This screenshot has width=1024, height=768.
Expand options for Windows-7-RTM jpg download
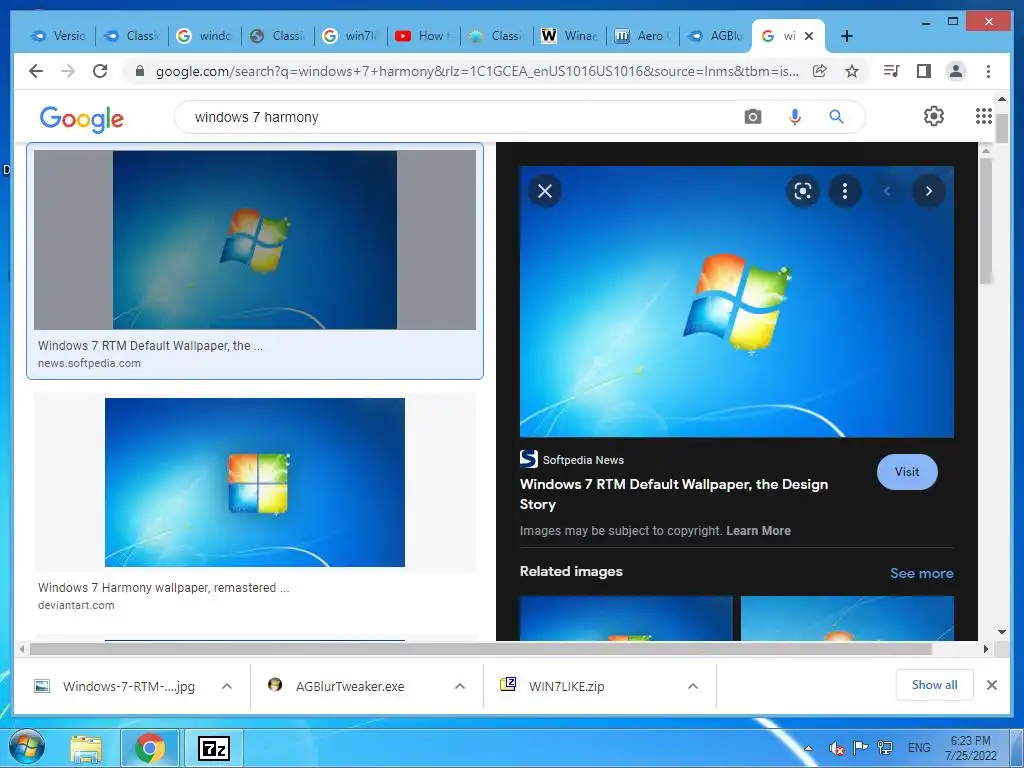pos(227,686)
